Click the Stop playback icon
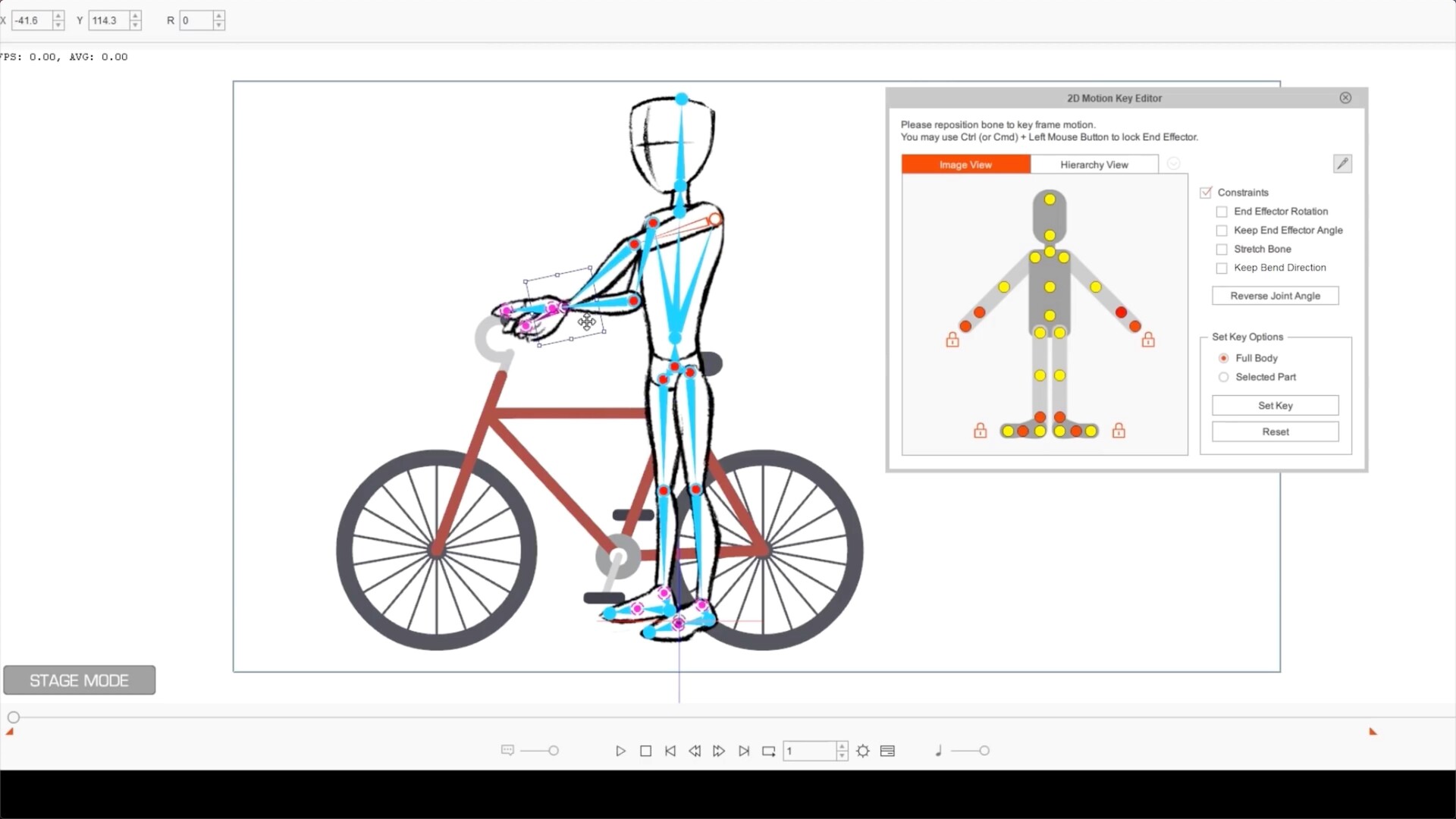The height and width of the screenshot is (819, 1456). coord(645,751)
